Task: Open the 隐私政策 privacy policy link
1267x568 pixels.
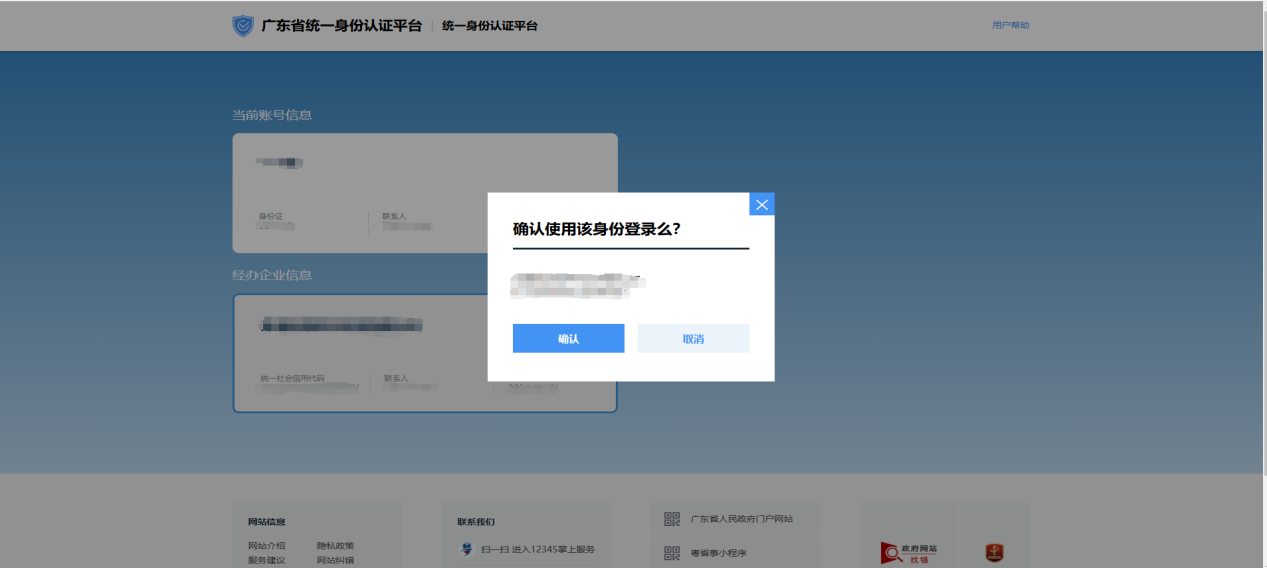Action: (x=335, y=546)
